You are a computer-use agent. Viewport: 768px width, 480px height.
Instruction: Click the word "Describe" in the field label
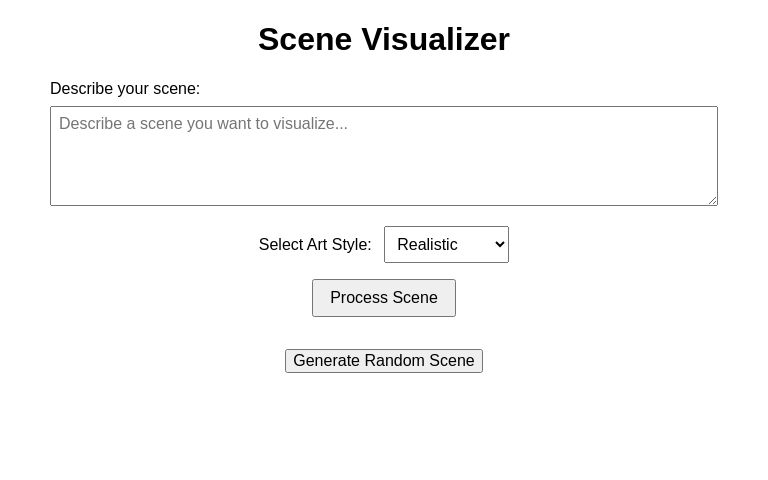click(81, 89)
